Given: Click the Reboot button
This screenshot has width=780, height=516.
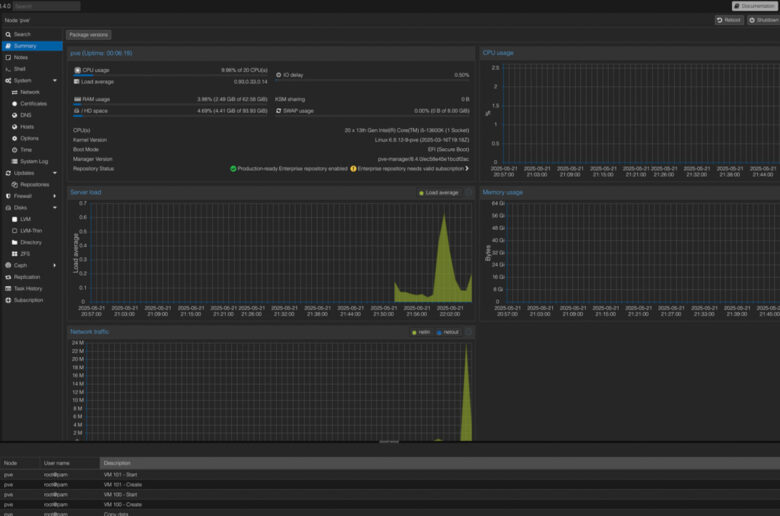Looking at the screenshot, I should click(x=729, y=20).
